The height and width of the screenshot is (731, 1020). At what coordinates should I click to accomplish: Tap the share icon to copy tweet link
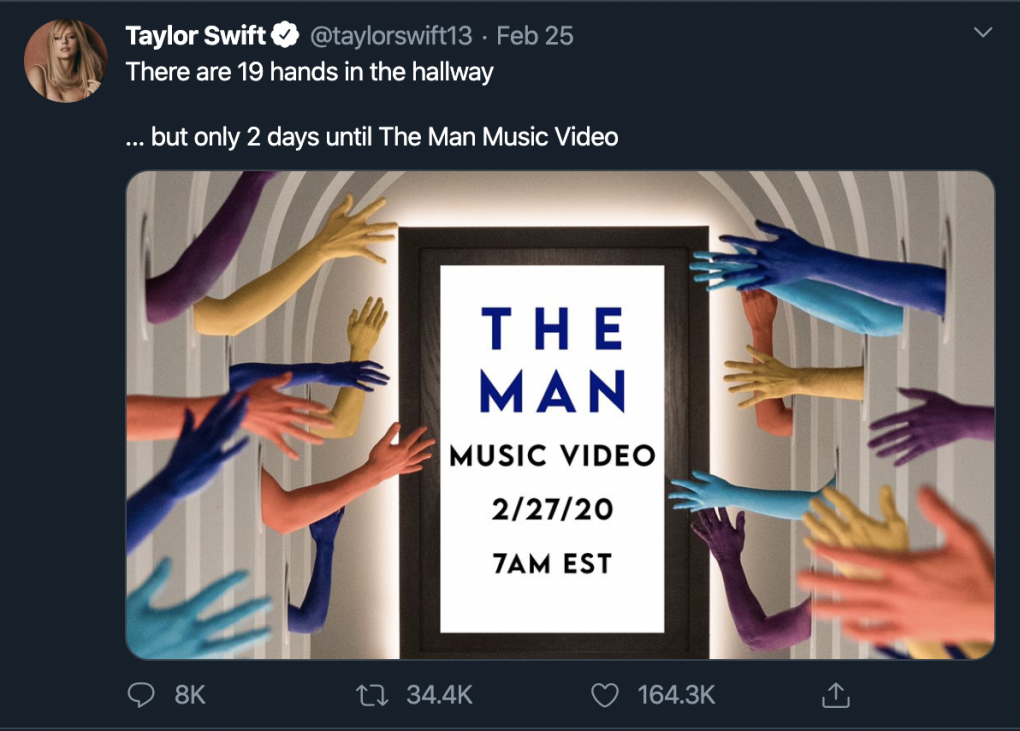click(x=834, y=695)
